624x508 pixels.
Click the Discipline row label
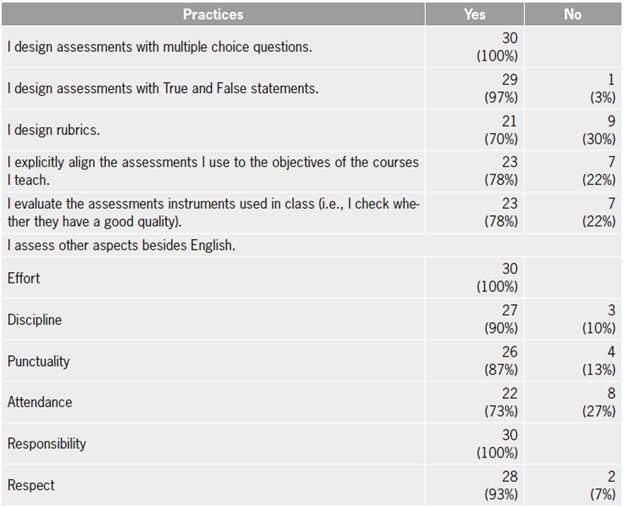[x=35, y=319]
